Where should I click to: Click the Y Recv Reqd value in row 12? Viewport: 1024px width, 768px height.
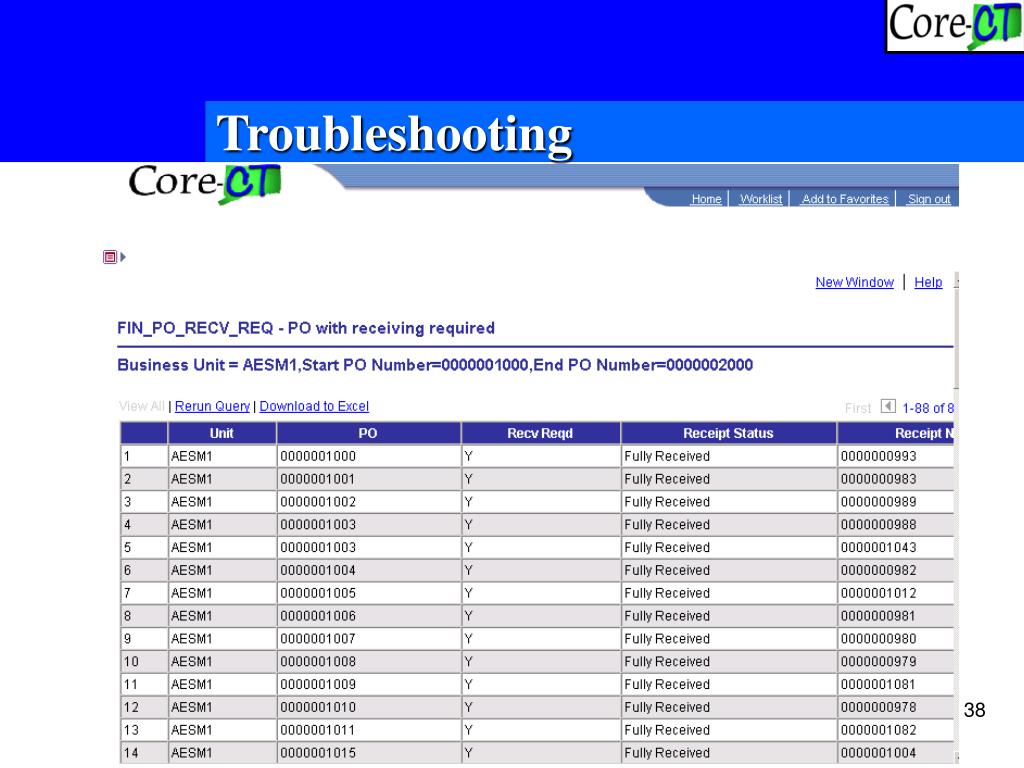[468, 707]
